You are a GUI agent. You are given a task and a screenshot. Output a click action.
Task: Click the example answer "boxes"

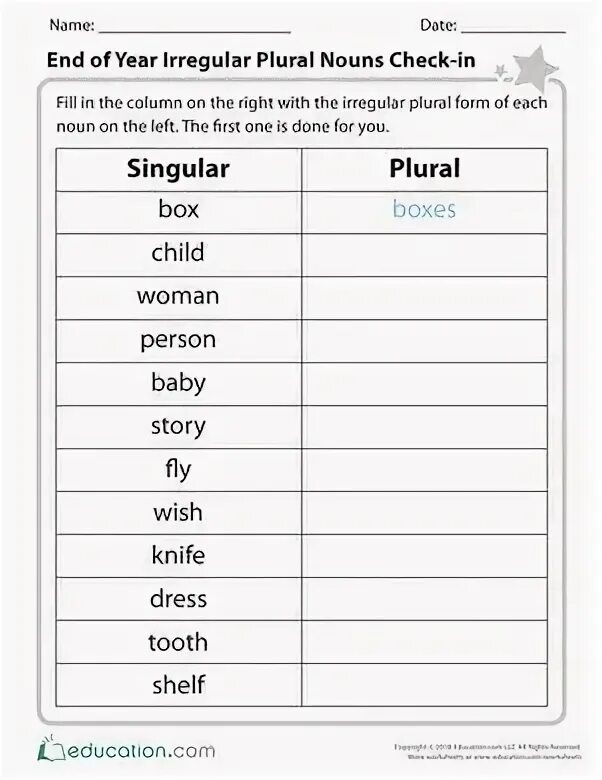click(424, 210)
